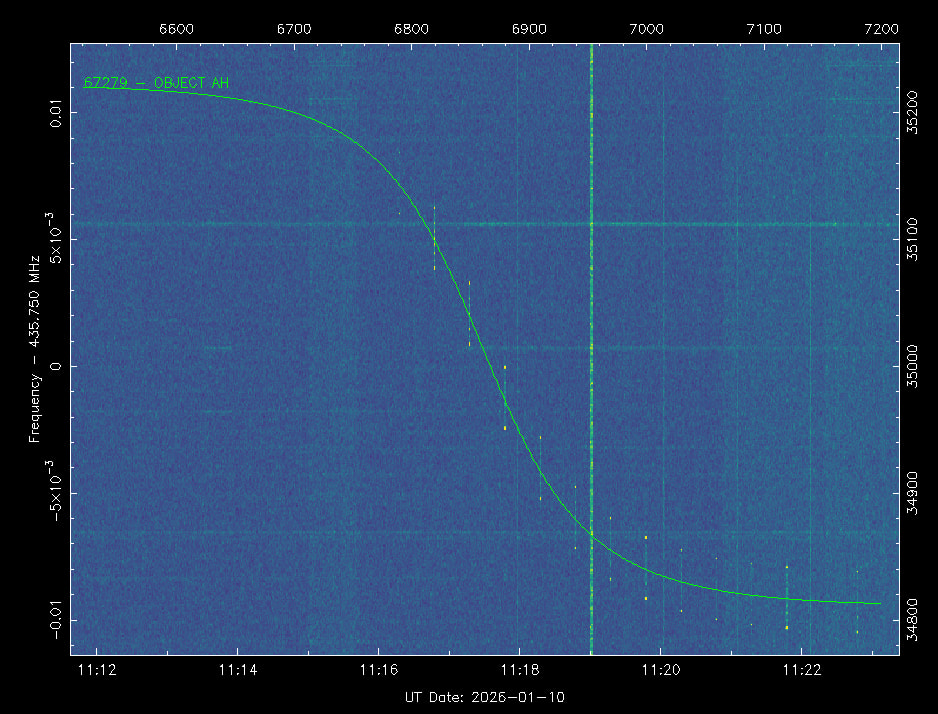The width and height of the screenshot is (938, 714).
Task: Click the 6600 label on top axis
Action: (177, 29)
